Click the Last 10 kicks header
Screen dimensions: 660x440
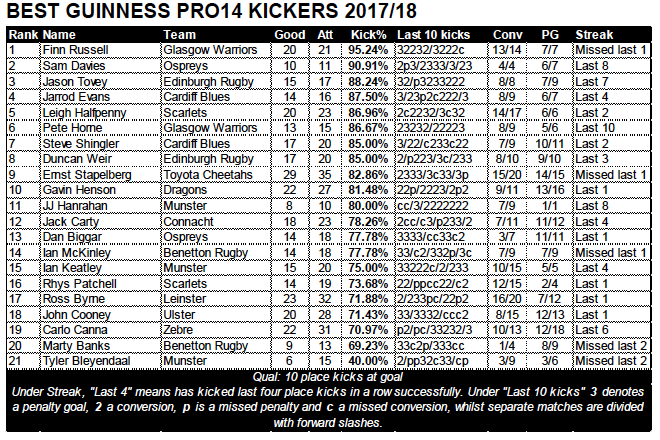pyautogui.click(x=434, y=35)
